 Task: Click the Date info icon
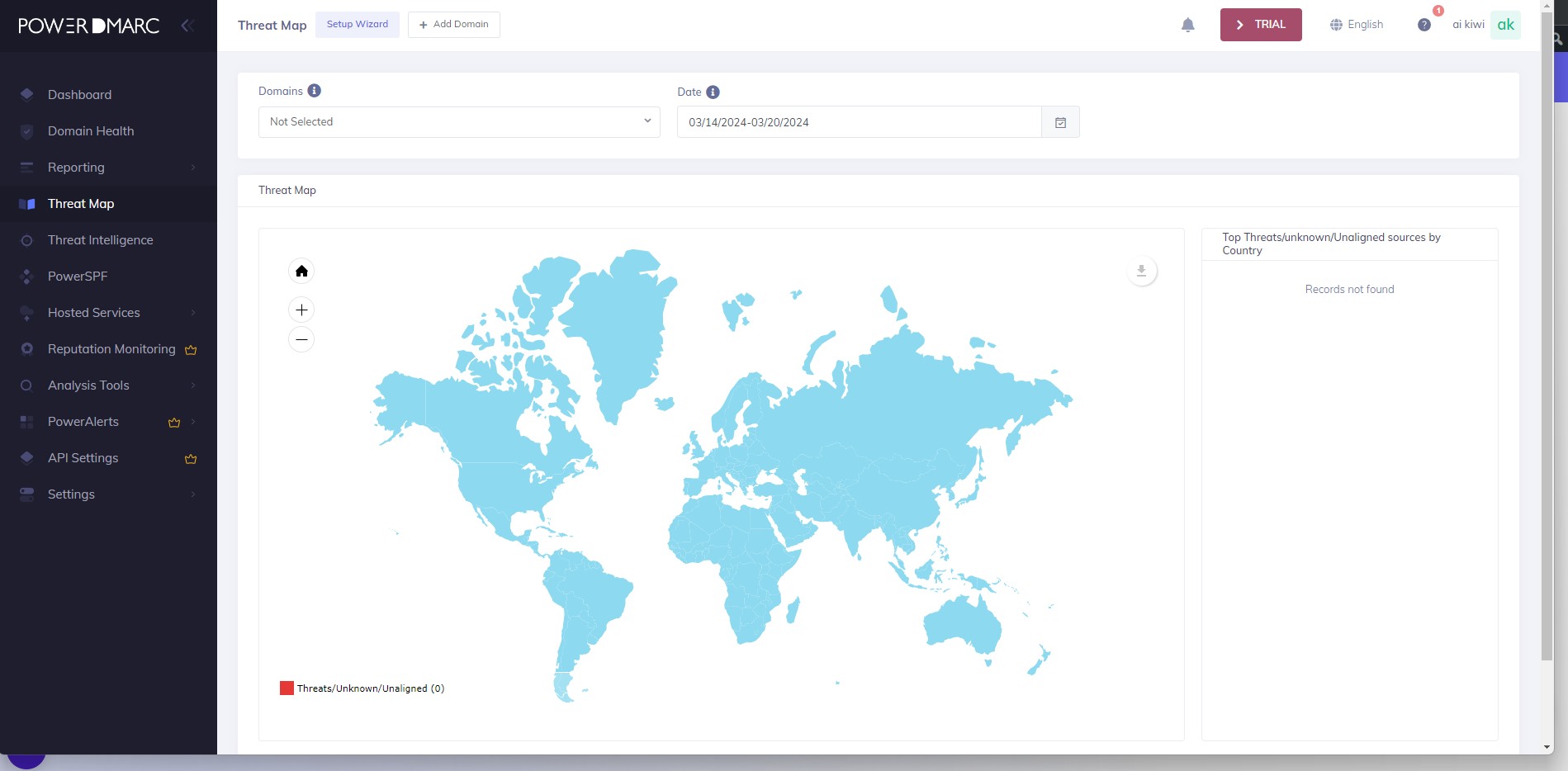tap(713, 92)
